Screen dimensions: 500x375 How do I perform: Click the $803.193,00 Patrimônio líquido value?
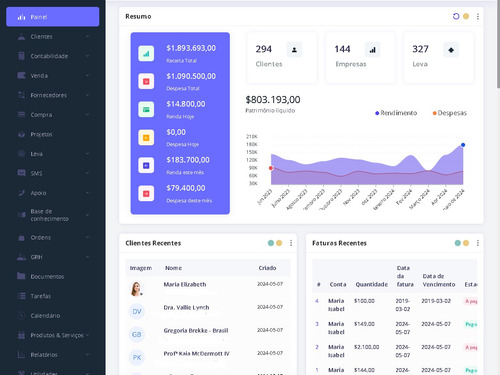pos(273,100)
